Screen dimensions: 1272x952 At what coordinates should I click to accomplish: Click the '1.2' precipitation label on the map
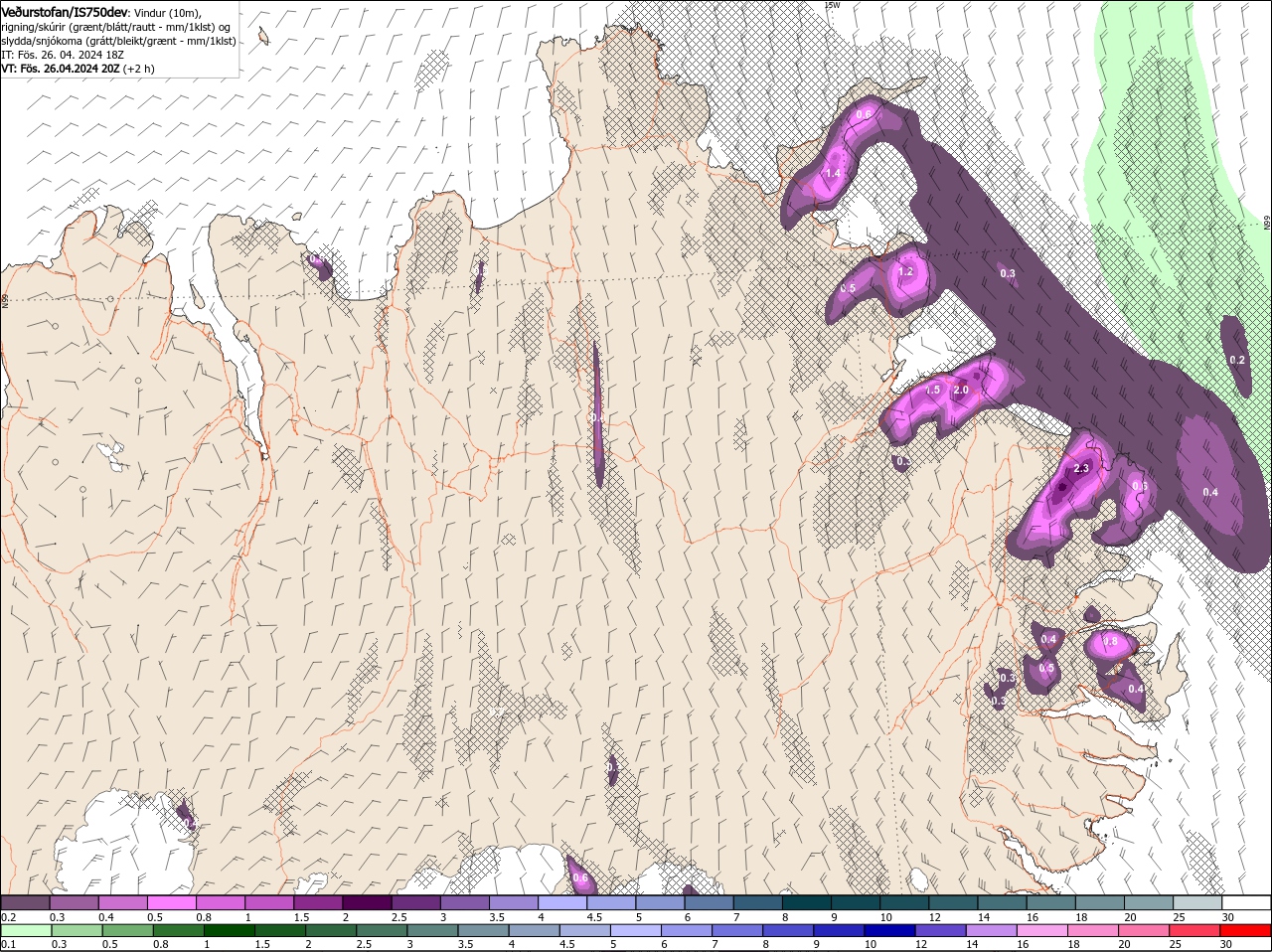[905, 271]
